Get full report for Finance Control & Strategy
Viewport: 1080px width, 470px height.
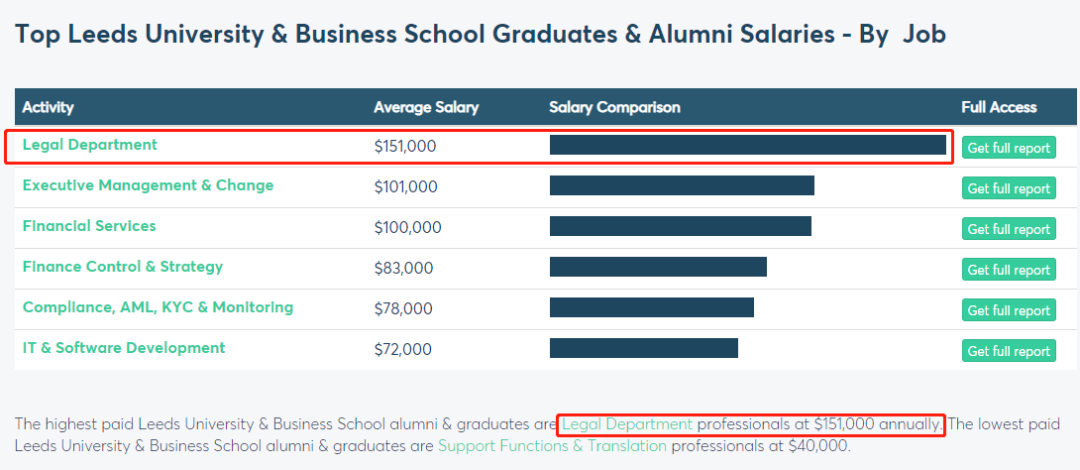coord(1008,270)
